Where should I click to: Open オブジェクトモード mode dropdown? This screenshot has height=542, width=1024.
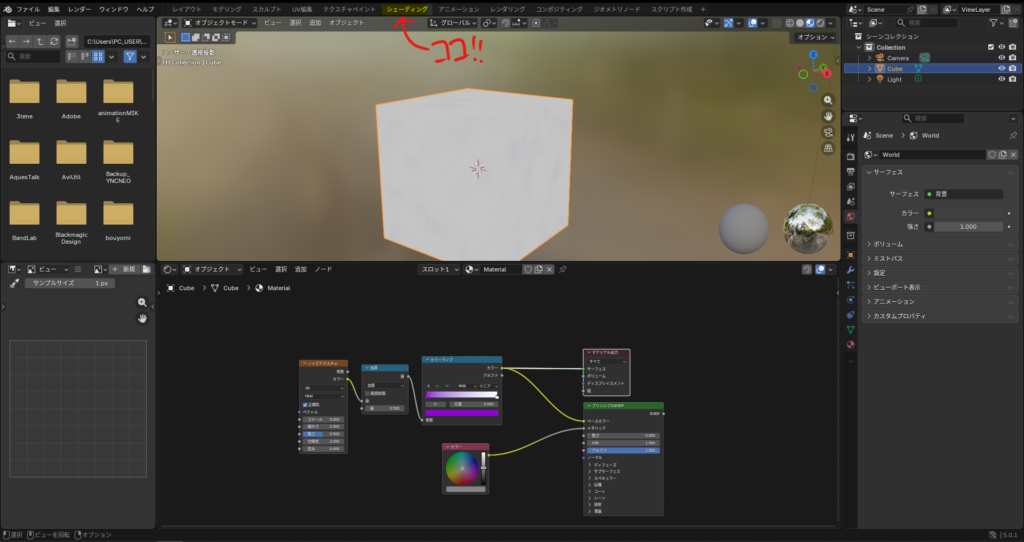pos(215,22)
